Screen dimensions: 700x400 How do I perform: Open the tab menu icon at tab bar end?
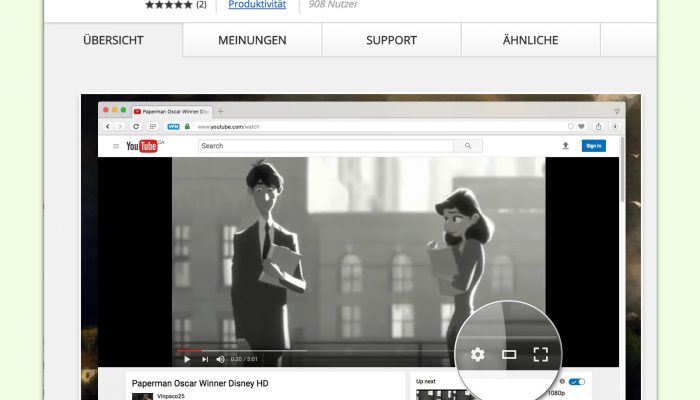pyautogui.click(x=617, y=111)
